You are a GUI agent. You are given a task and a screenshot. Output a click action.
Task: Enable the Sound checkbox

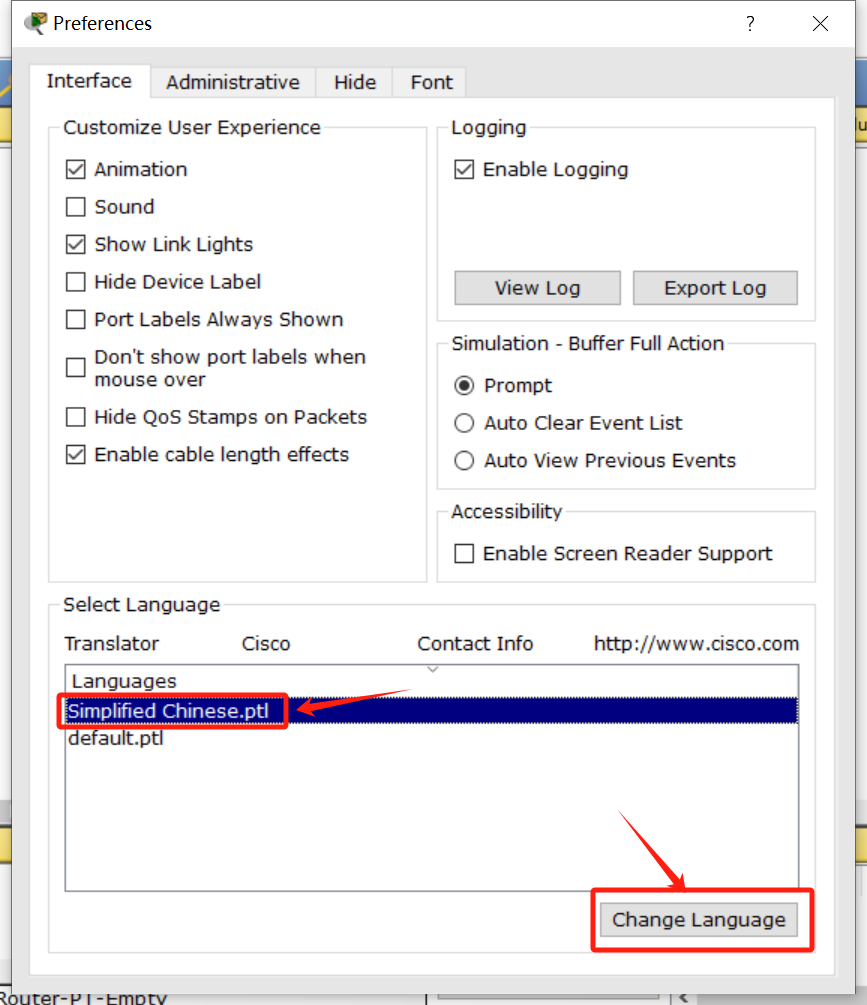76,207
